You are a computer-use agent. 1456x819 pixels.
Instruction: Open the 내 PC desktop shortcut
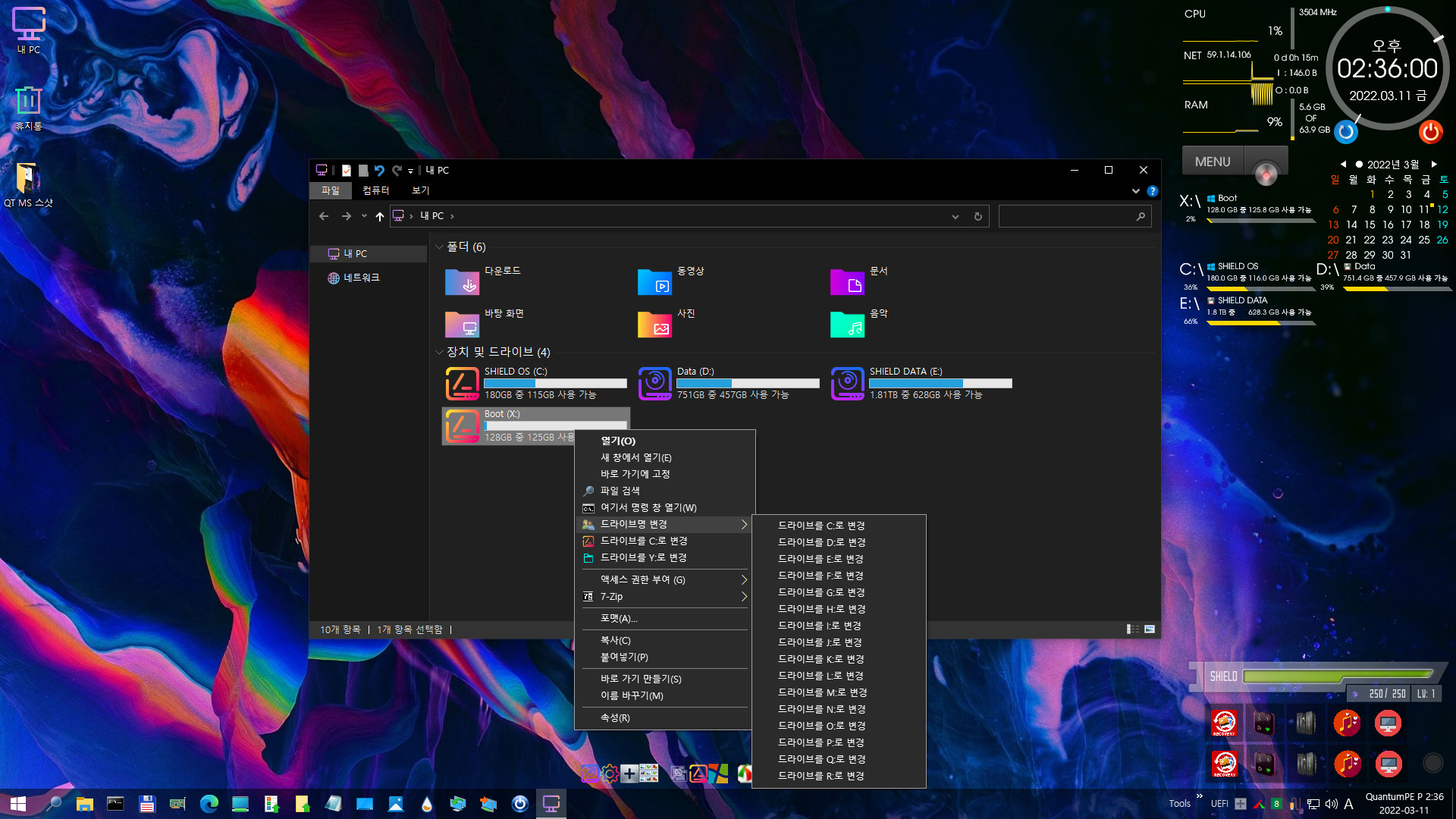pyautogui.click(x=29, y=30)
